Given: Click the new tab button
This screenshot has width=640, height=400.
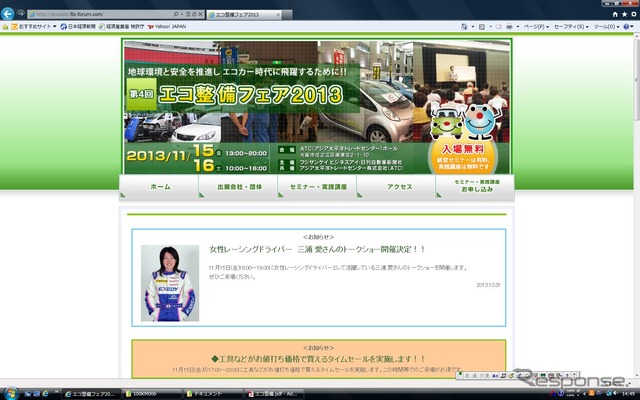Looking at the screenshot, I should [x=288, y=15].
